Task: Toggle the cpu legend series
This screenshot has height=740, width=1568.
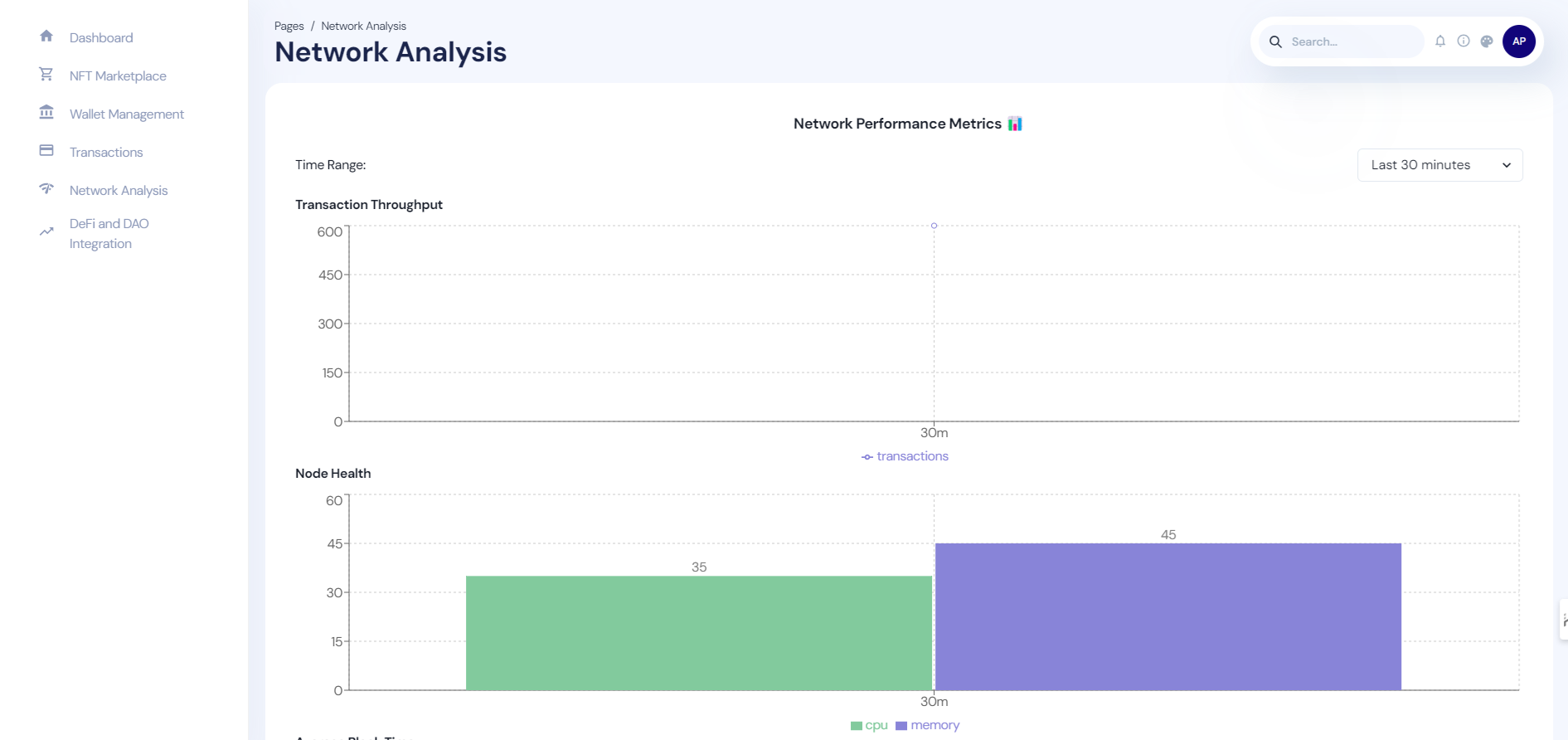Action: pos(869,725)
